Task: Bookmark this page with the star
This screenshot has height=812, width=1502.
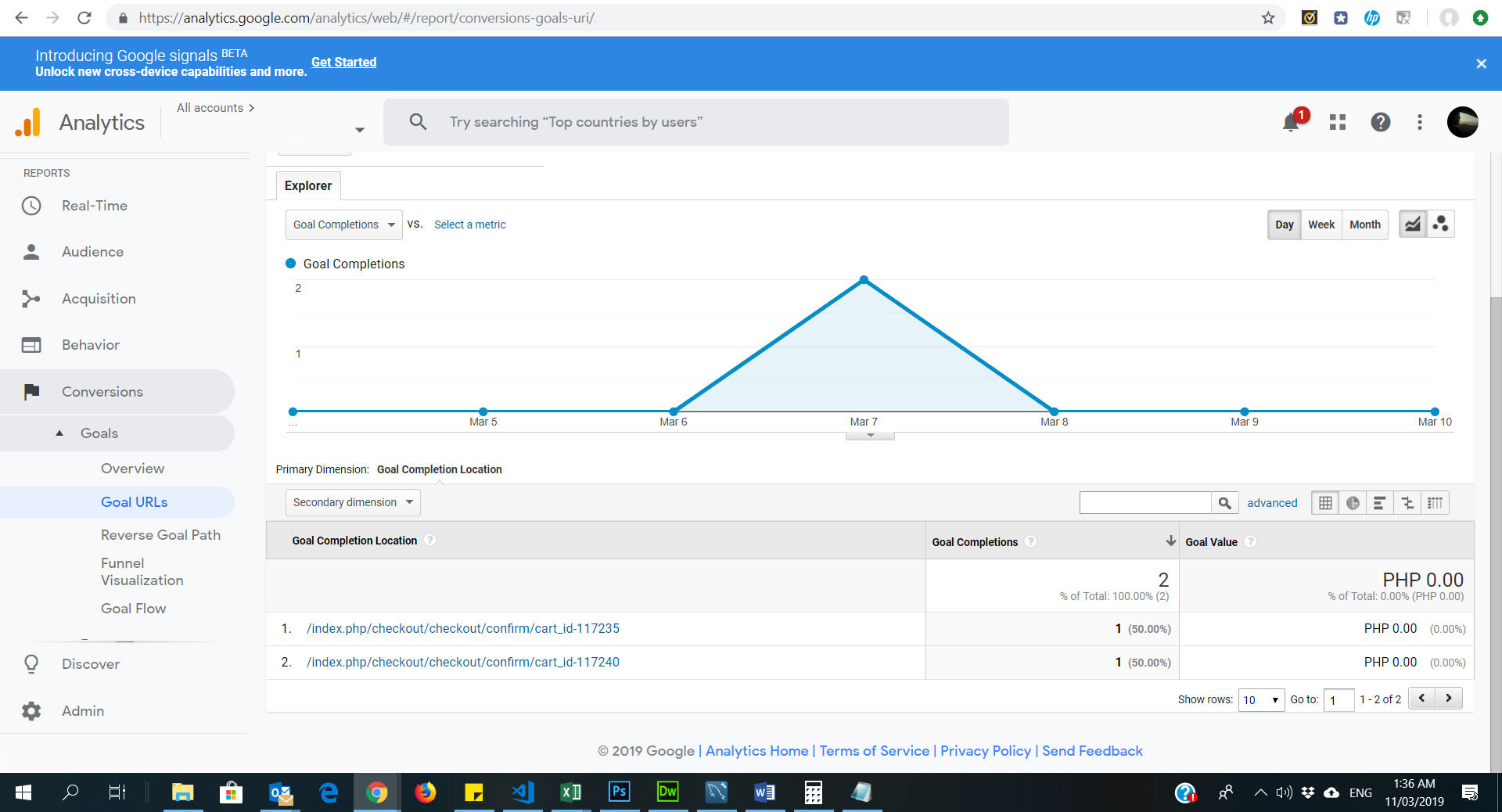Action: [x=1268, y=18]
